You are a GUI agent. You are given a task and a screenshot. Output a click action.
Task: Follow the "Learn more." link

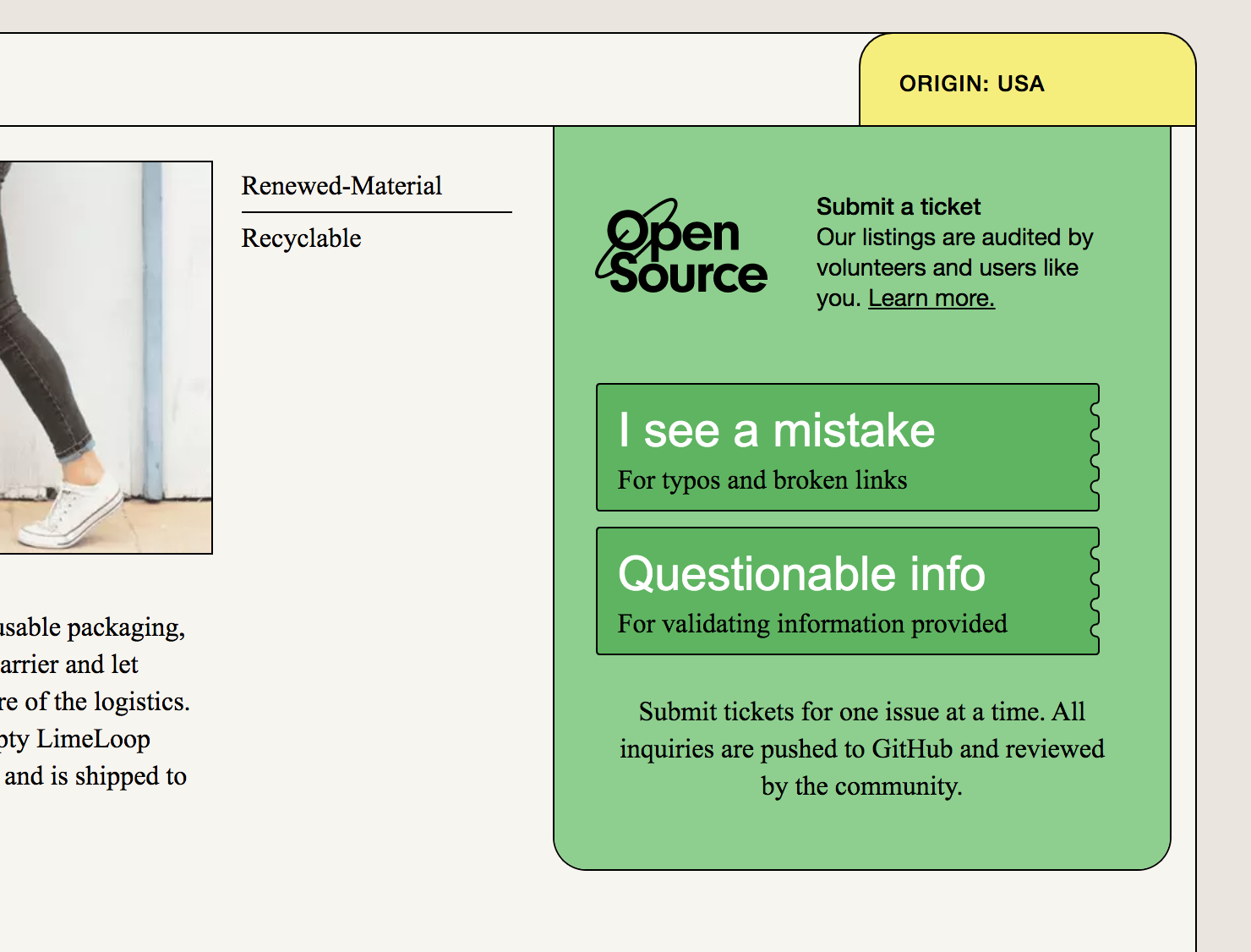click(931, 298)
